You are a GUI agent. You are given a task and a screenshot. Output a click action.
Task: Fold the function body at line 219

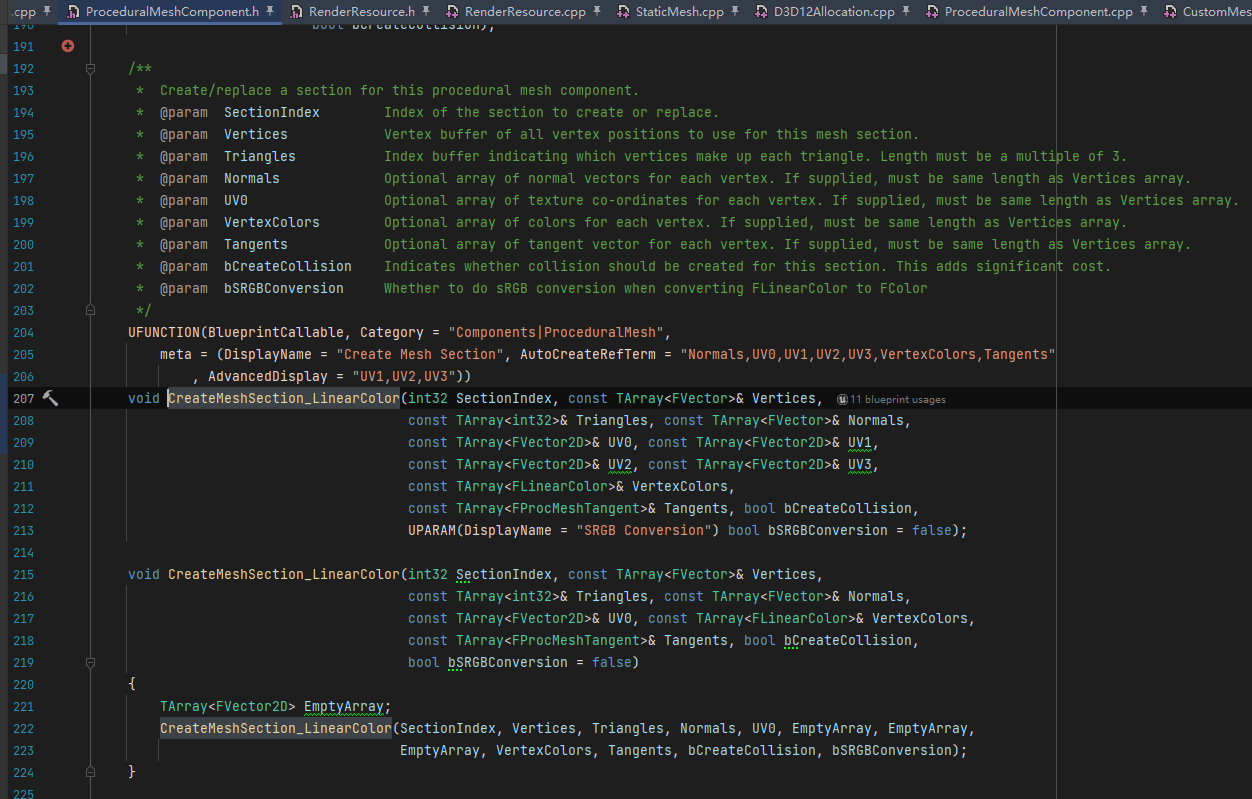click(x=90, y=662)
